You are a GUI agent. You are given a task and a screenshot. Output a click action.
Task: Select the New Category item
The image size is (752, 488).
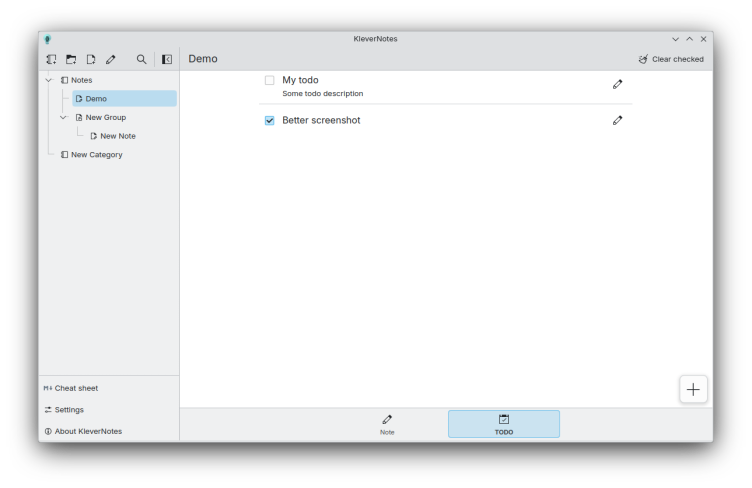[96, 155]
